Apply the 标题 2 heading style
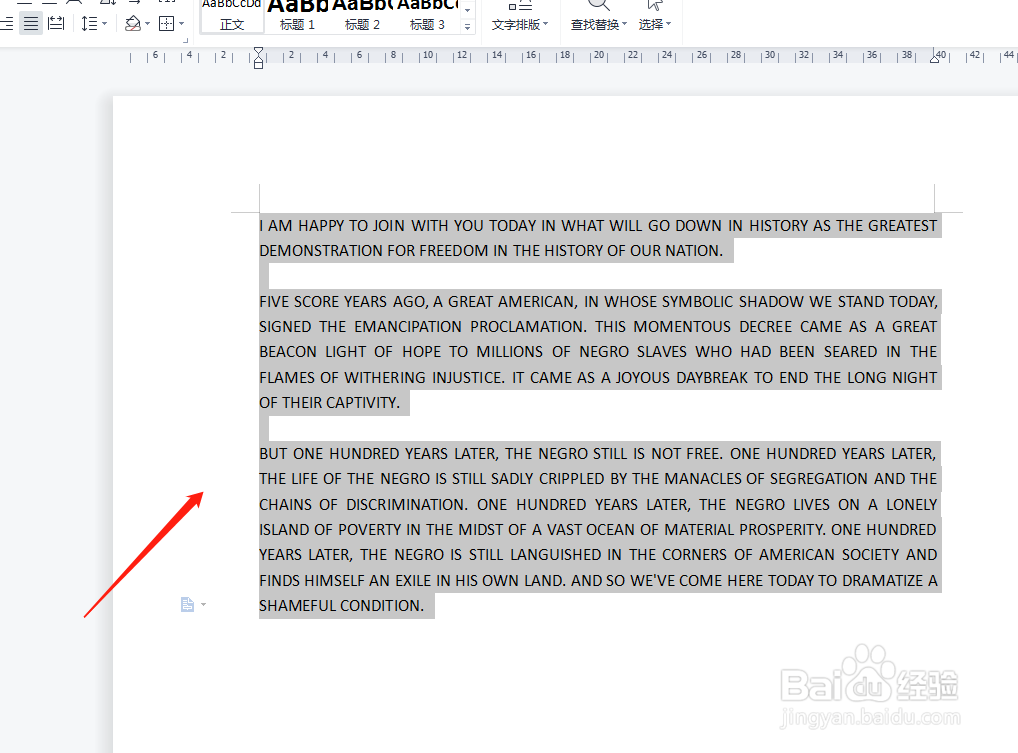1018x753 pixels. [362, 16]
